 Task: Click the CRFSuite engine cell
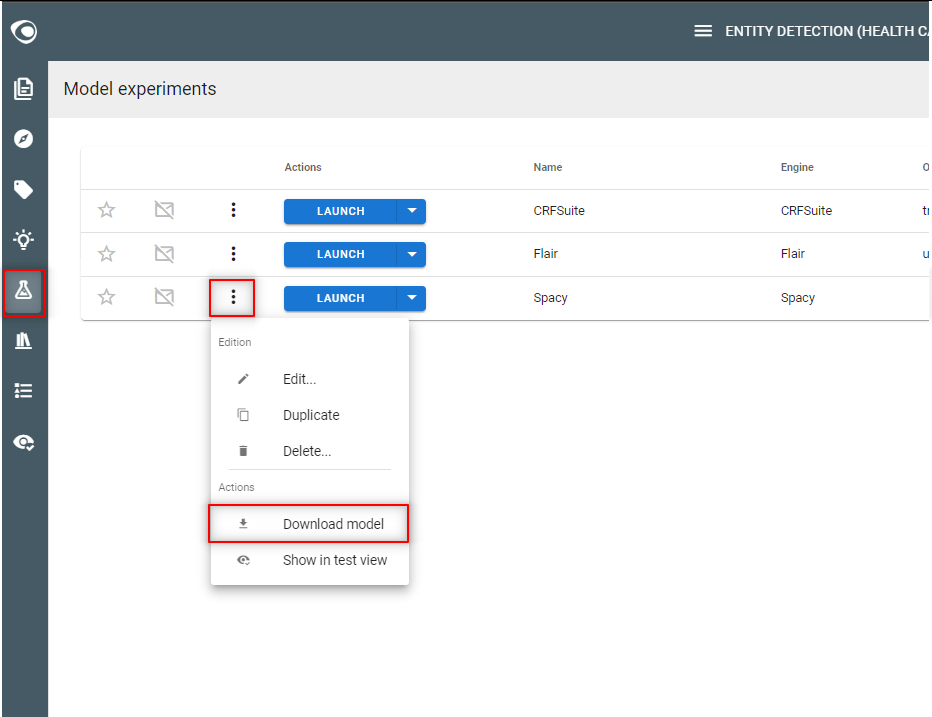[806, 210]
